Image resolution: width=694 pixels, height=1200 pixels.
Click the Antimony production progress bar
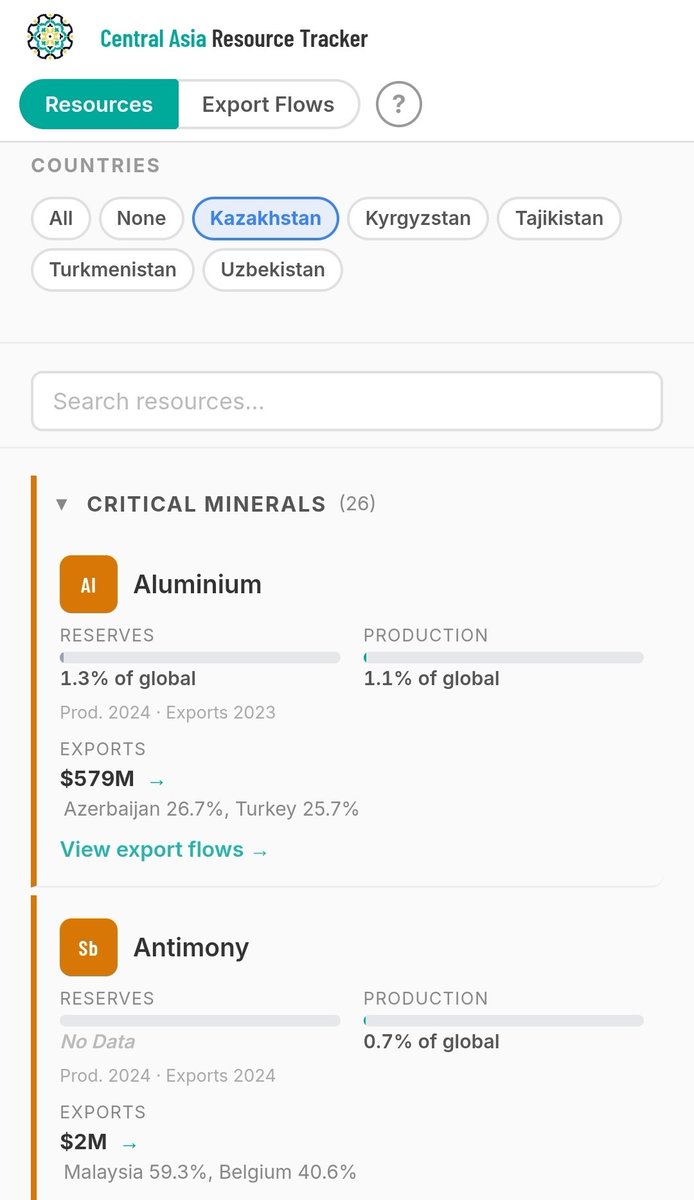(x=503, y=1021)
